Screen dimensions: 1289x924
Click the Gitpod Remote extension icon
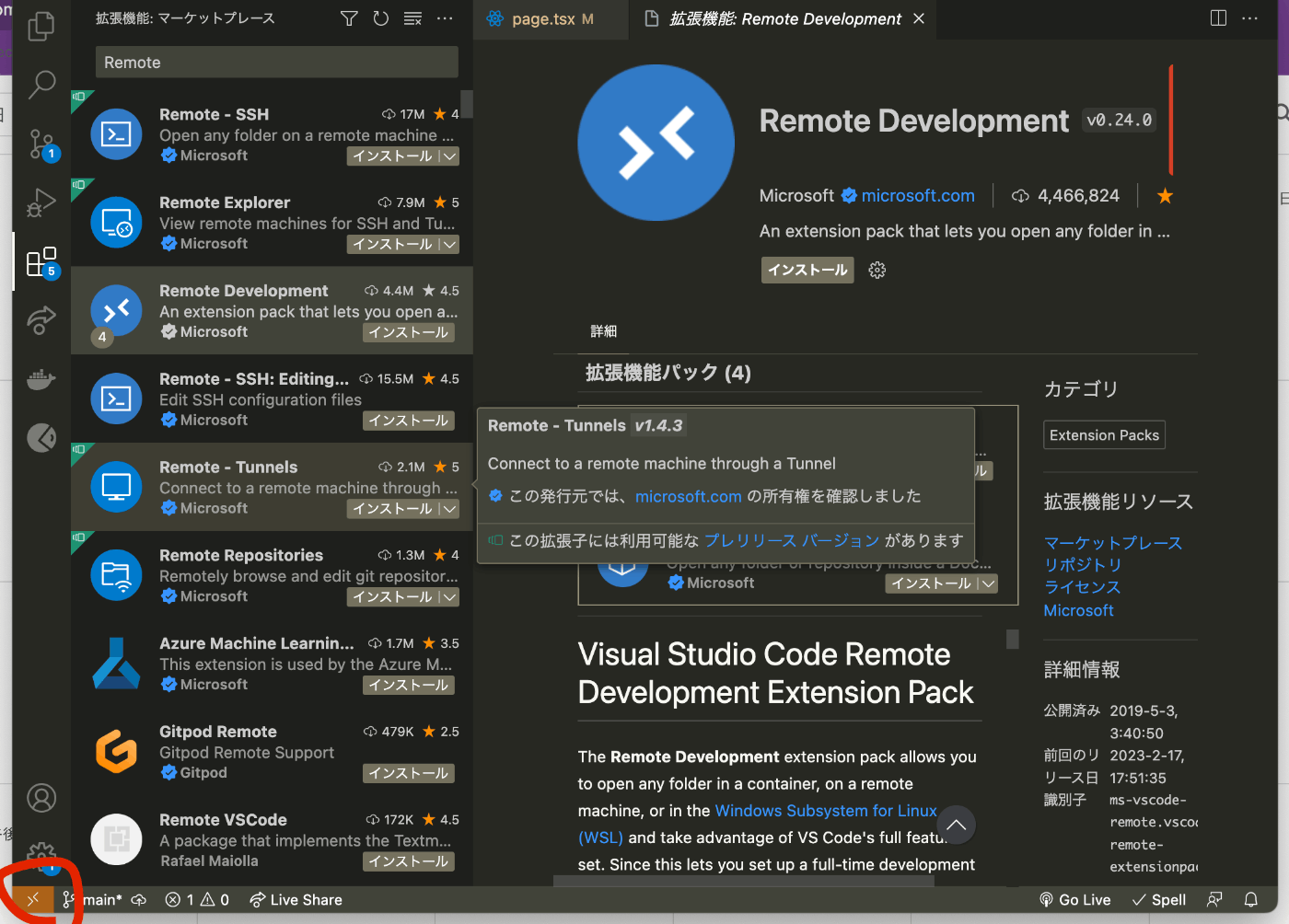(116, 751)
